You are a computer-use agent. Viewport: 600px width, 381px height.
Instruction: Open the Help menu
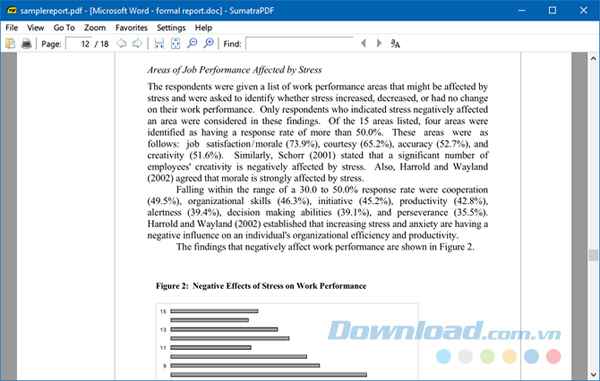203,28
